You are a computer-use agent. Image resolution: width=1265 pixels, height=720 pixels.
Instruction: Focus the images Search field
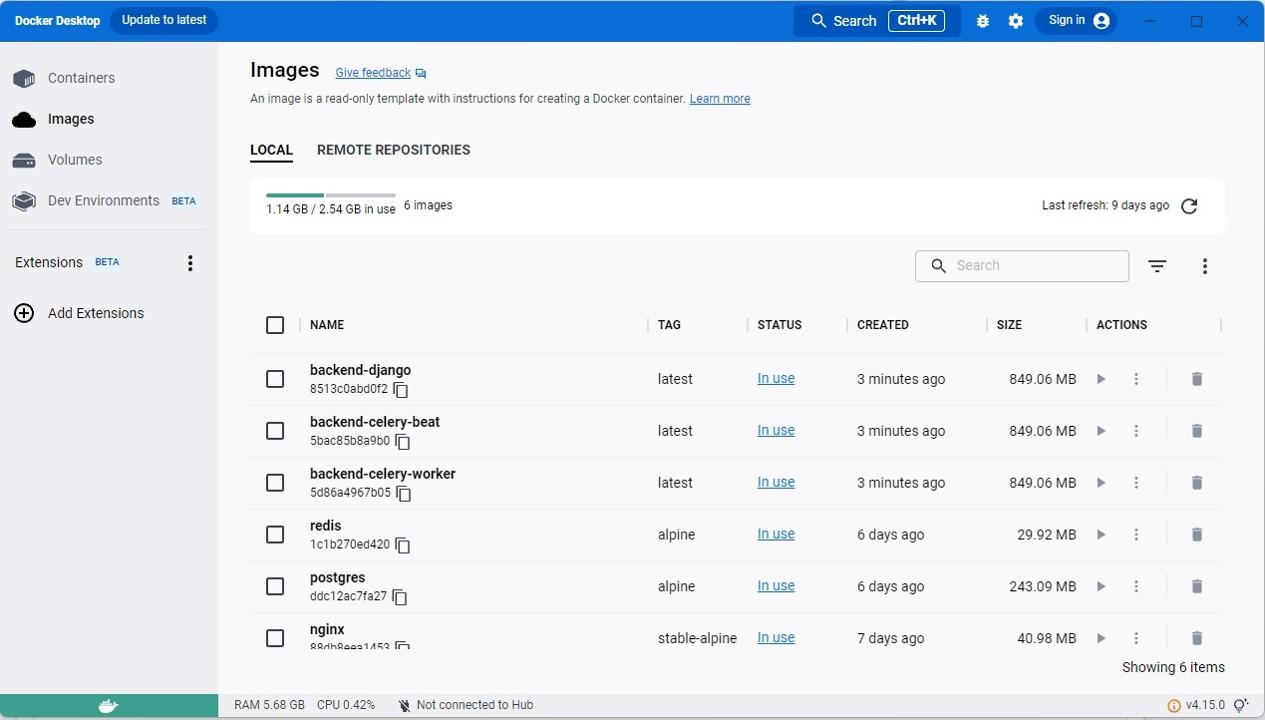1022,266
